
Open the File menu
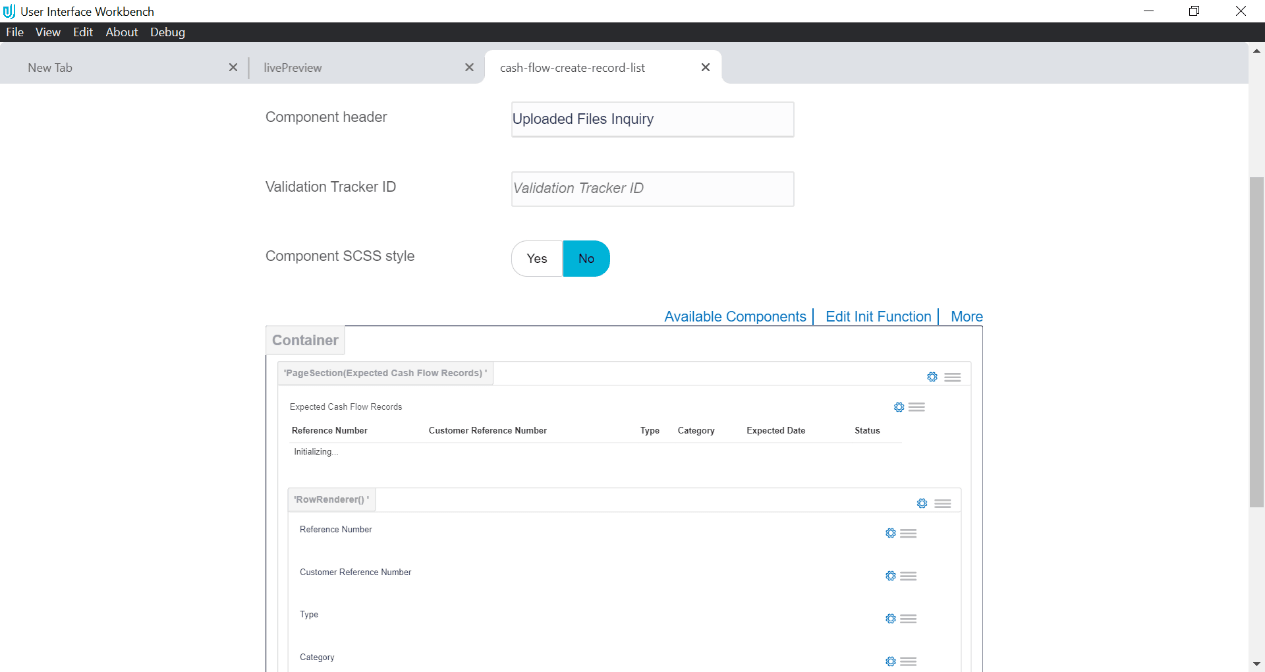(14, 31)
